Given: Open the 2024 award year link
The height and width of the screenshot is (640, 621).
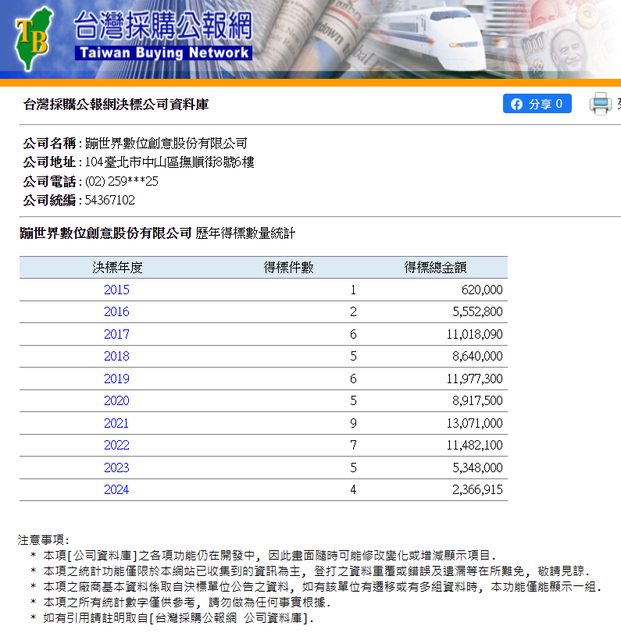Looking at the screenshot, I should click(116, 489).
